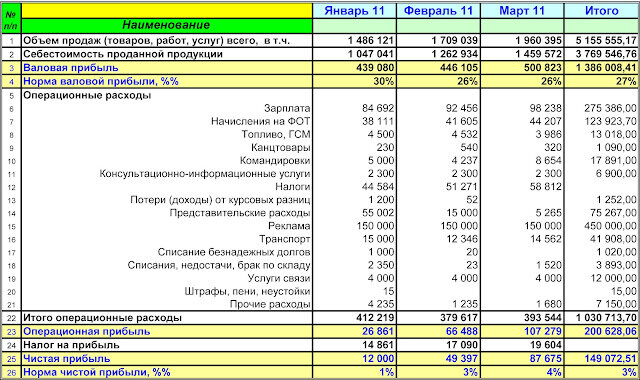640x380 pixels.
Task: Select January salary value 84 692
Action: [x=378, y=108]
